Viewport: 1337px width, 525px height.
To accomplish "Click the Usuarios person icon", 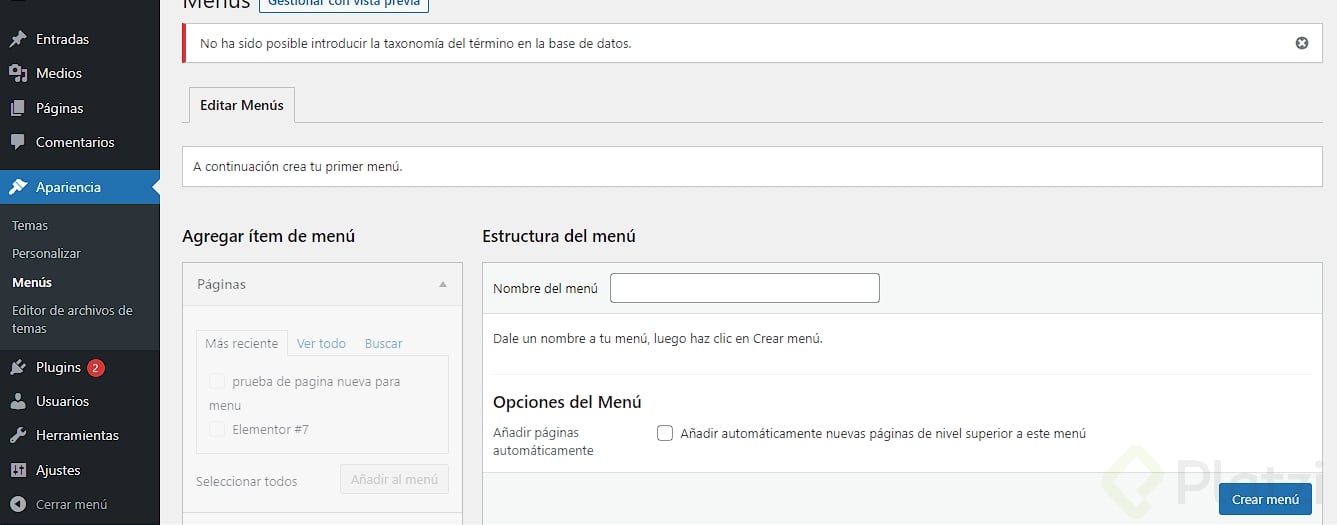I will [18, 402].
